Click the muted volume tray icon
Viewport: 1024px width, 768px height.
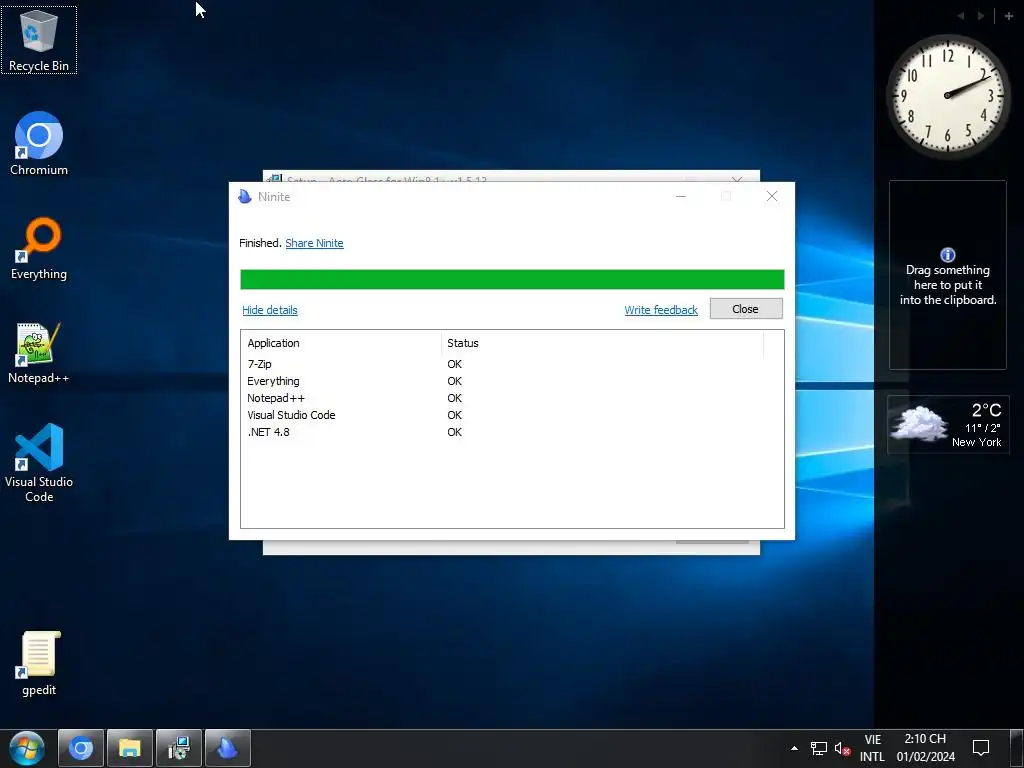click(842, 748)
